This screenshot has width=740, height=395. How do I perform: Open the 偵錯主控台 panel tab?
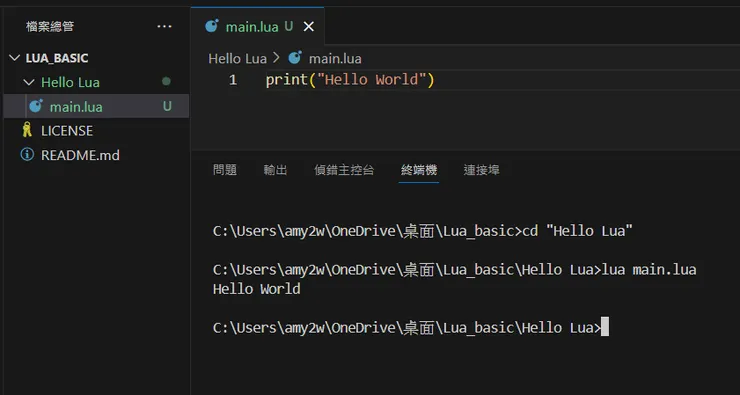point(345,170)
